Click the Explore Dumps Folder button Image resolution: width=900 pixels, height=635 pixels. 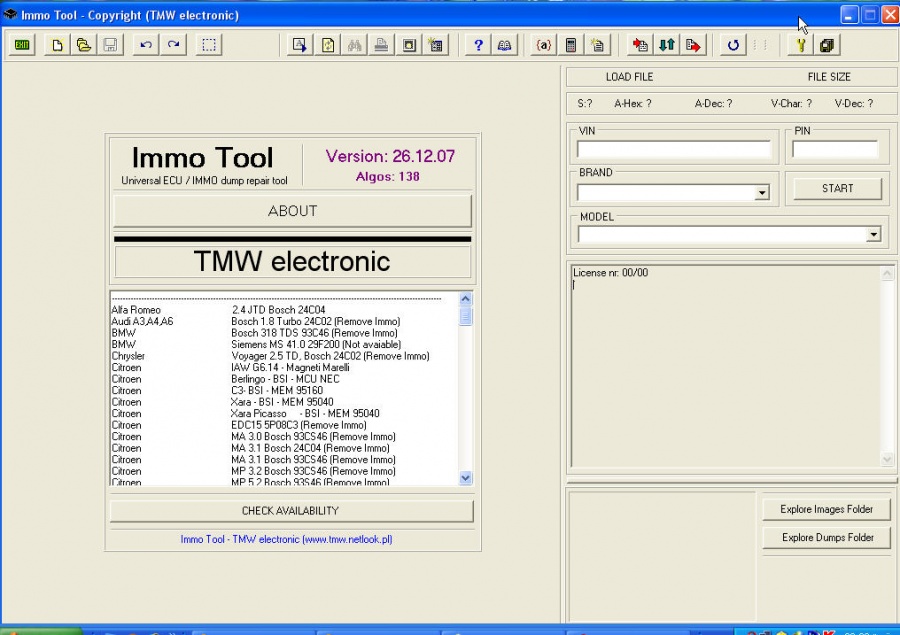(x=827, y=537)
